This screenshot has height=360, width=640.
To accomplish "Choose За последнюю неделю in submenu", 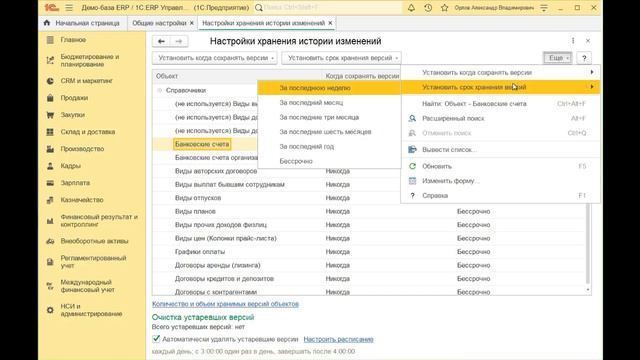I will [x=329, y=88].
